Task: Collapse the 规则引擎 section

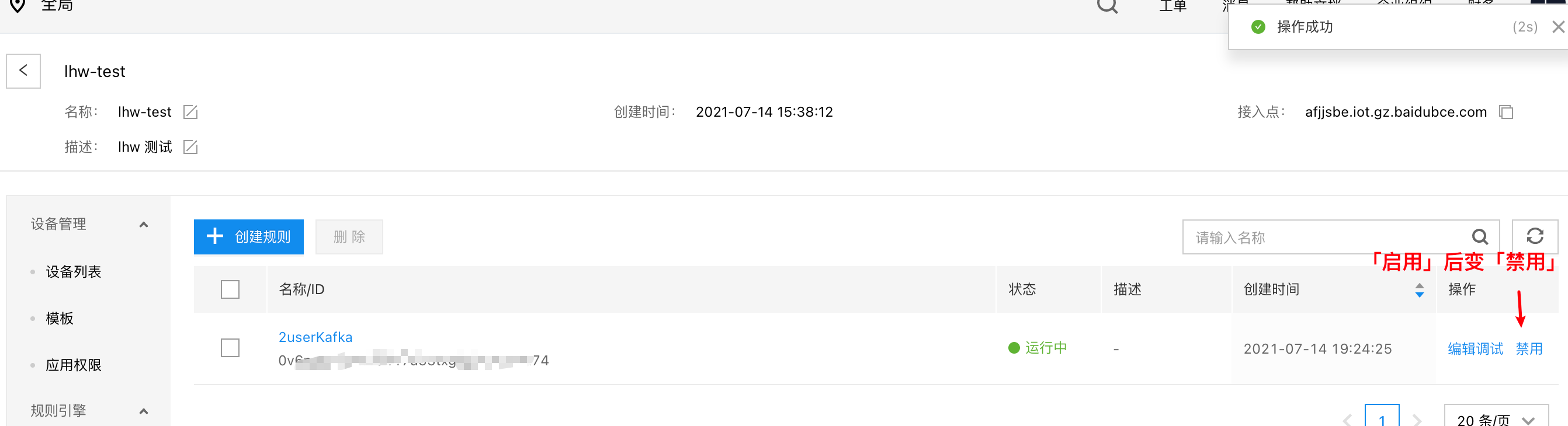Action: click(x=144, y=411)
